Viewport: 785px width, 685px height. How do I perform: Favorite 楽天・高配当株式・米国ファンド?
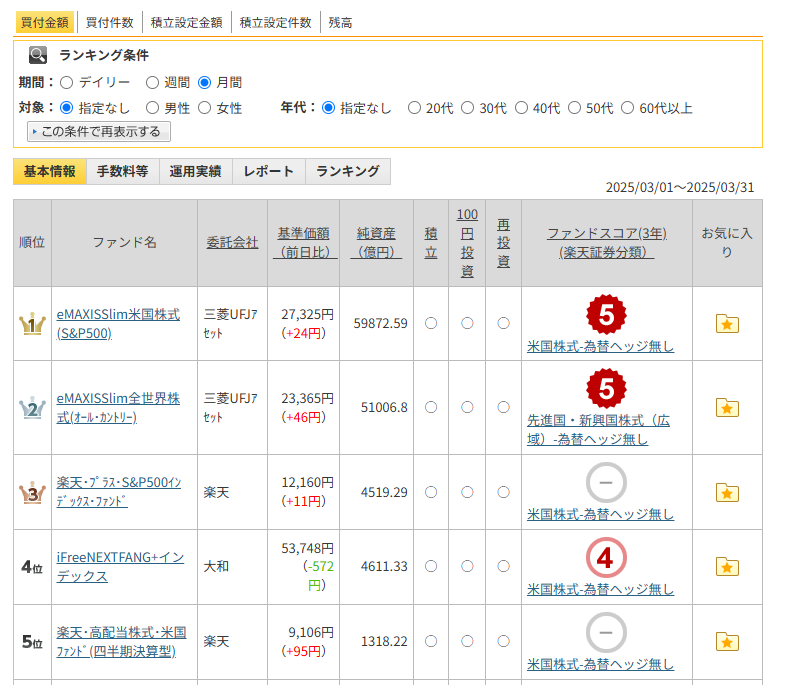pyautogui.click(x=727, y=642)
